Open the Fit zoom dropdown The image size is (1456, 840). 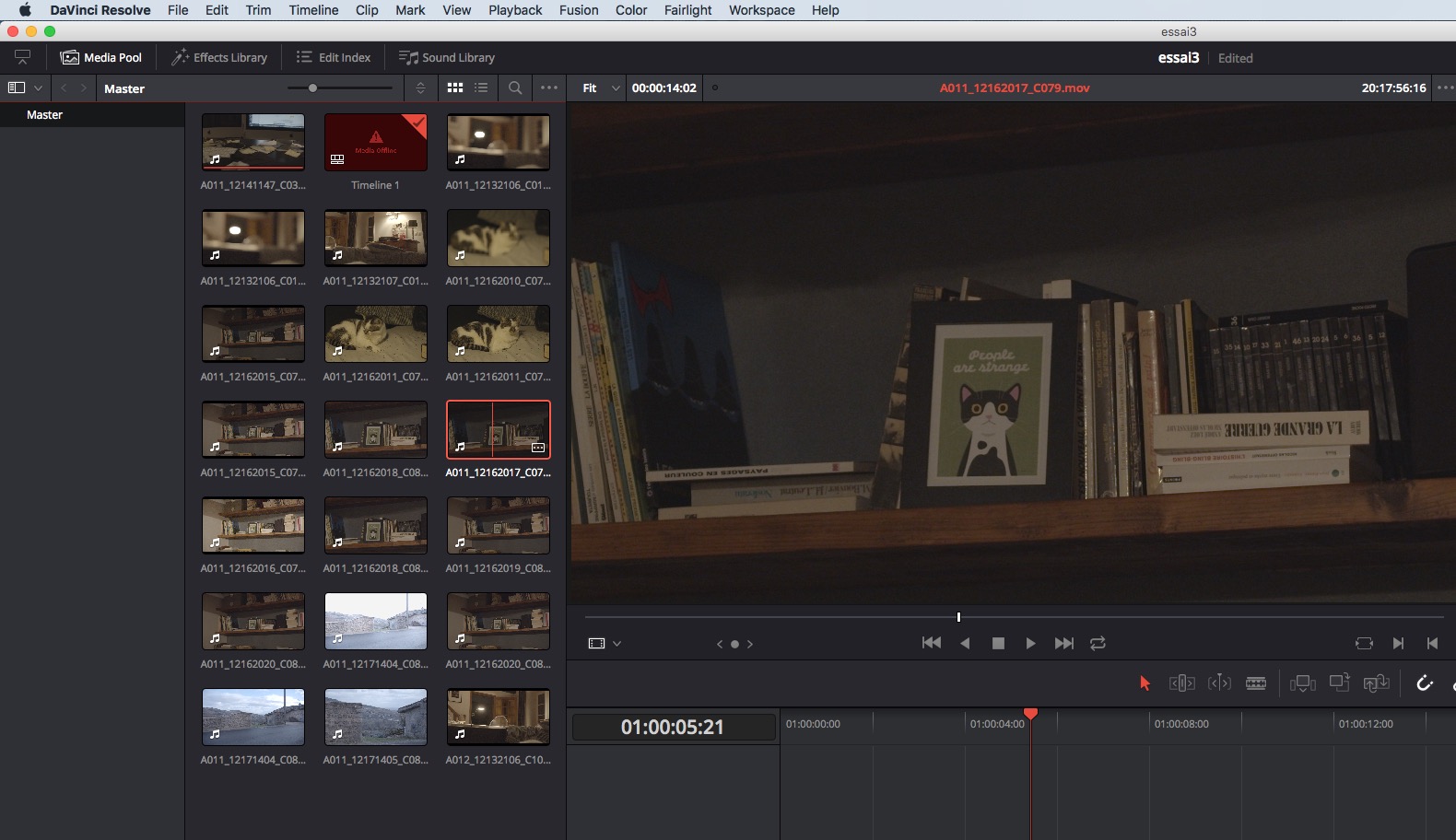(600, 88)
